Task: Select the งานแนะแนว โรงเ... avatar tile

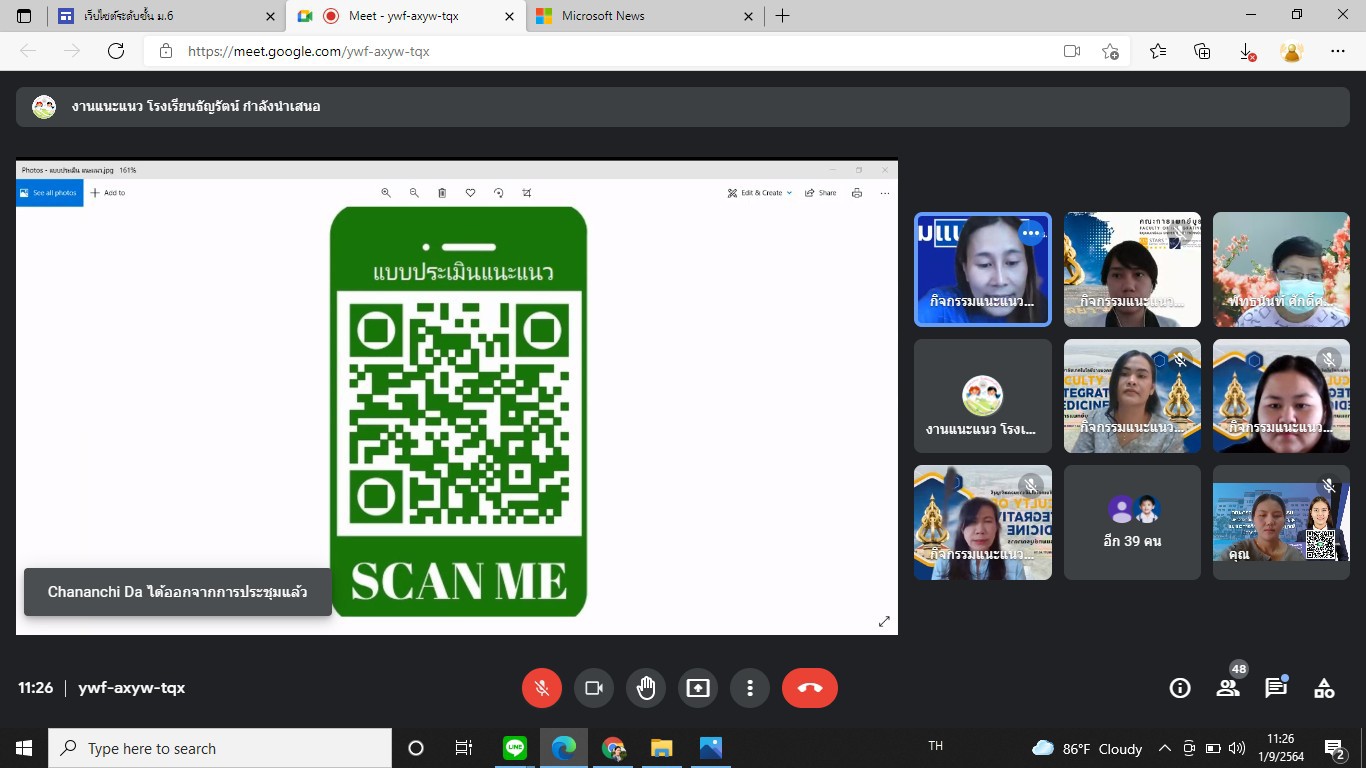Action: point(983,396)
